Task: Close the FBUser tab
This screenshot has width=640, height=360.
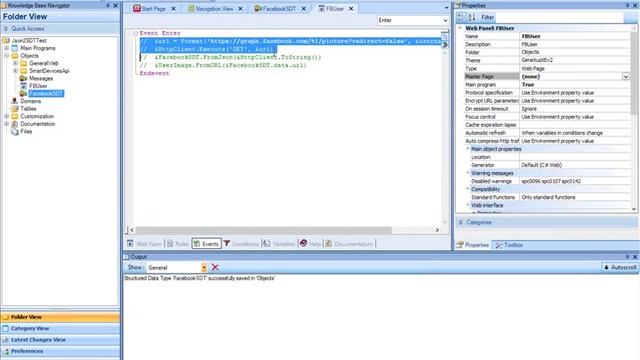Action: 351,9
